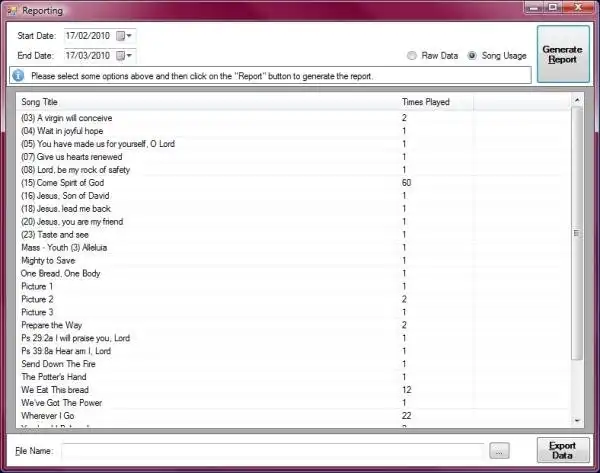600x473 pixels.
Task: Click the Reporting window title icon
Action: pyautogui.click(x=12, y=10)
